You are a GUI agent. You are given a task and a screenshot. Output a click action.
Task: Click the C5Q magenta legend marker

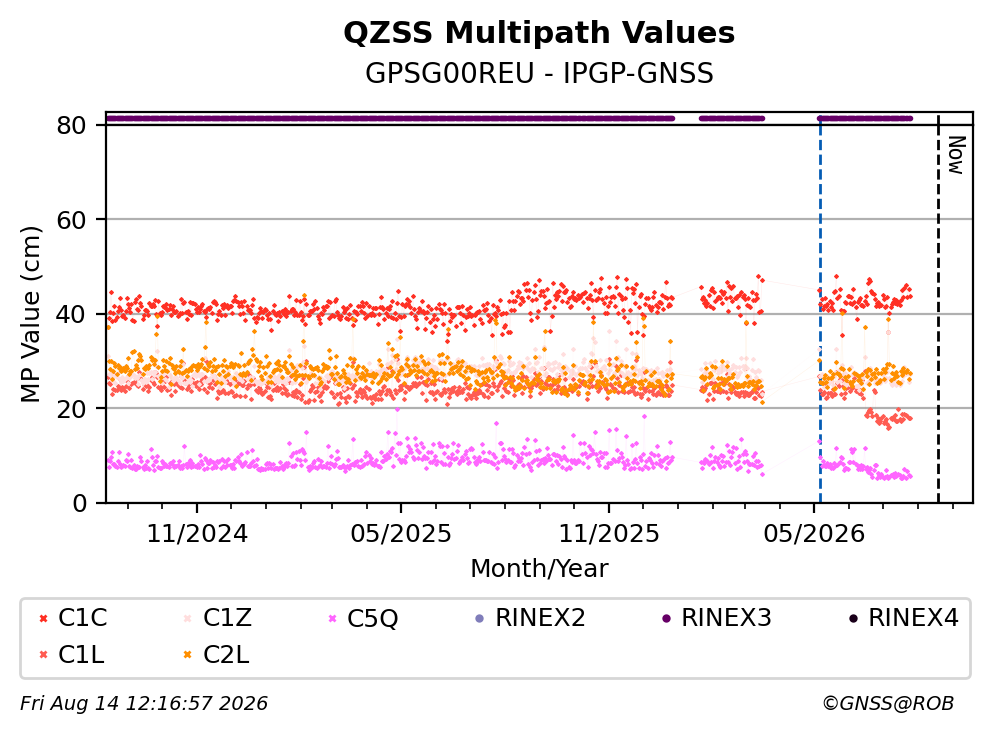[332, 618]
